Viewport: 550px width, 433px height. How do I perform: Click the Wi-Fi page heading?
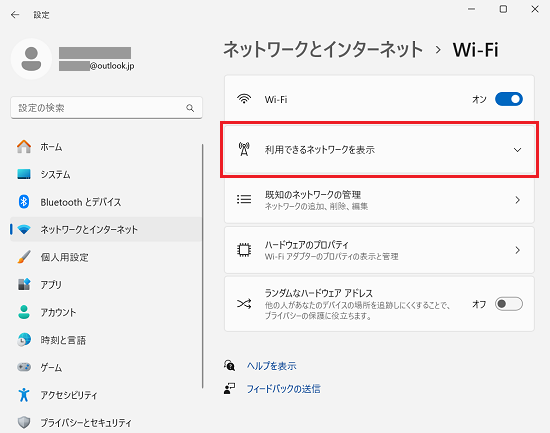475,49
